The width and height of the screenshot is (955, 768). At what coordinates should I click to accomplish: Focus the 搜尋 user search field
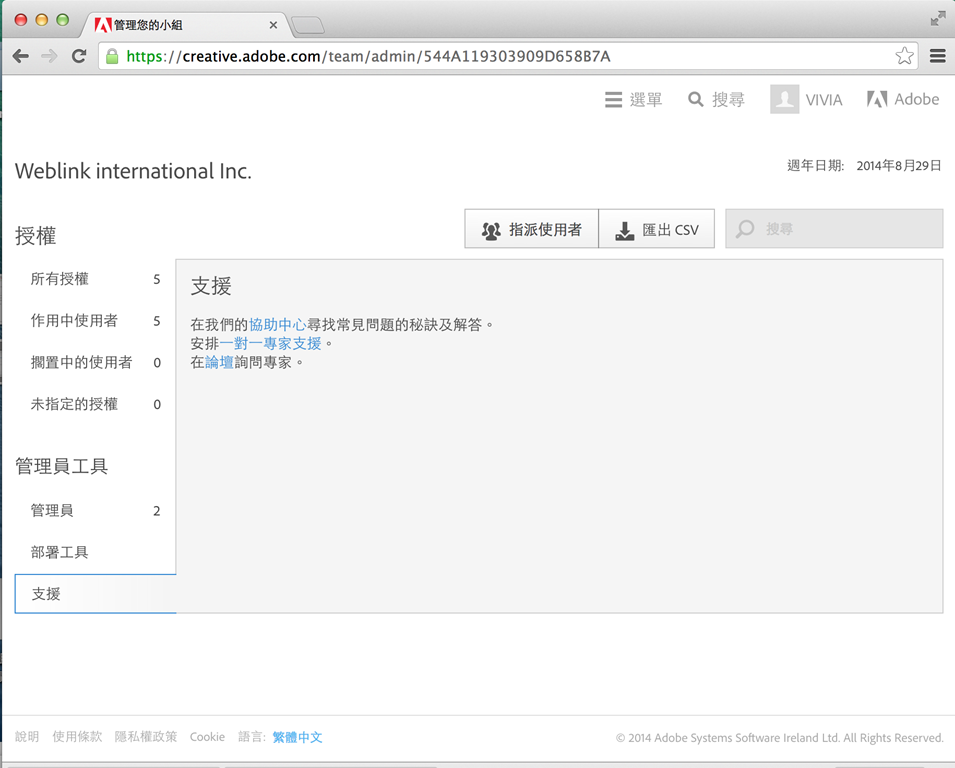tap(834, 229)
